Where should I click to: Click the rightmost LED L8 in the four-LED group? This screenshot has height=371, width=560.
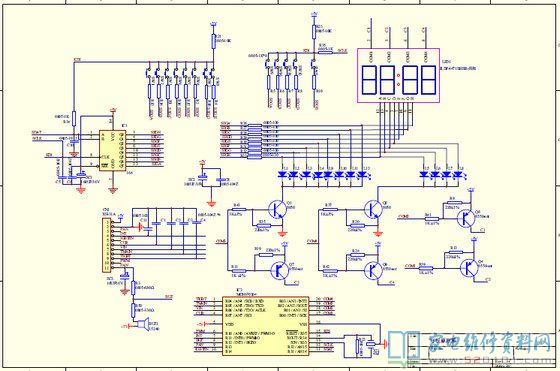[458, 175]
